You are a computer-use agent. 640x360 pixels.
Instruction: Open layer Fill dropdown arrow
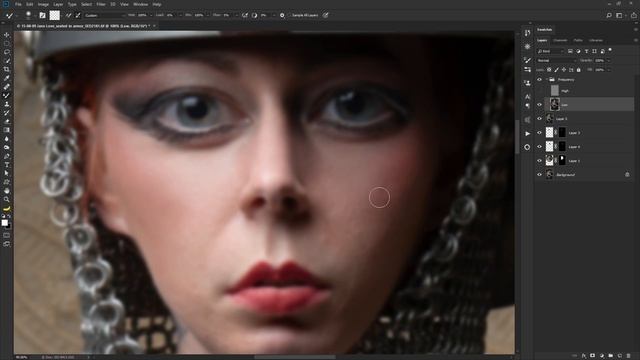coord(608,70)
